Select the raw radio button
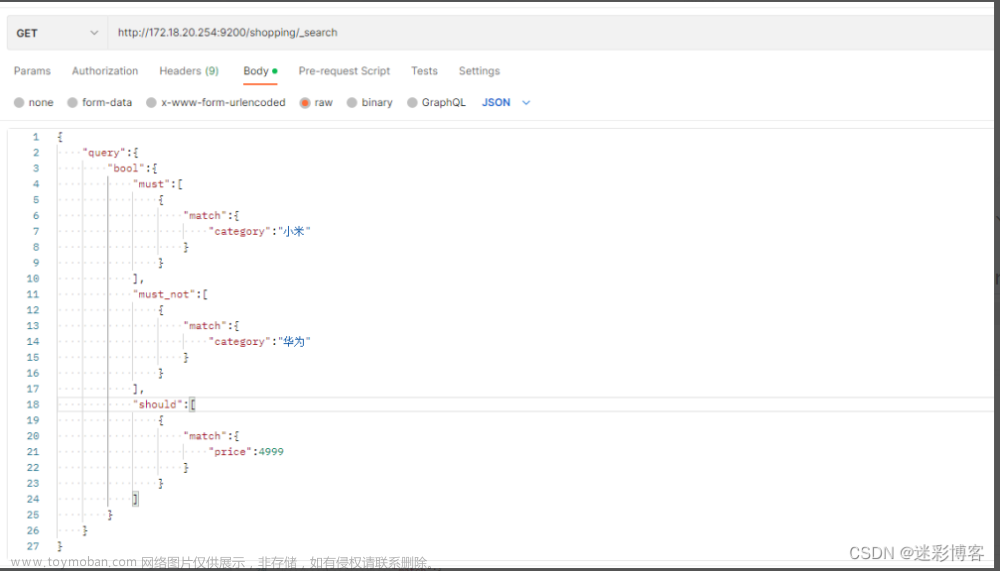The width and height of the screenshot is (1000, 571). click(x=305, y=103)
